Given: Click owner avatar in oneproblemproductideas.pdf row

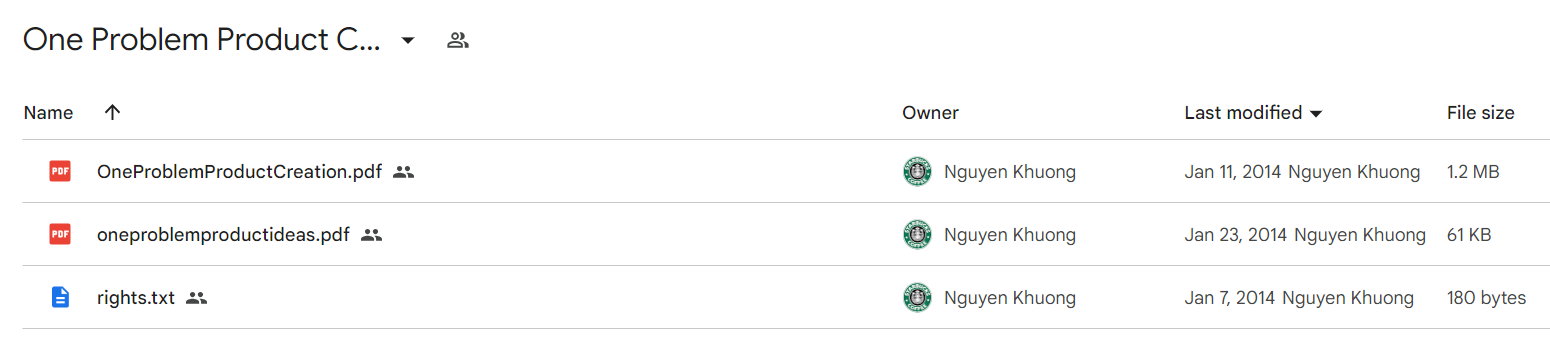Looking at the screenshot, I should pyautogui.click(x=917, y=235).
